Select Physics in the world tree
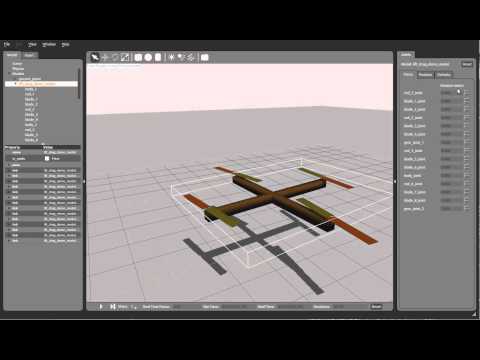Viewport: 480px width, 360px height. 18,69
